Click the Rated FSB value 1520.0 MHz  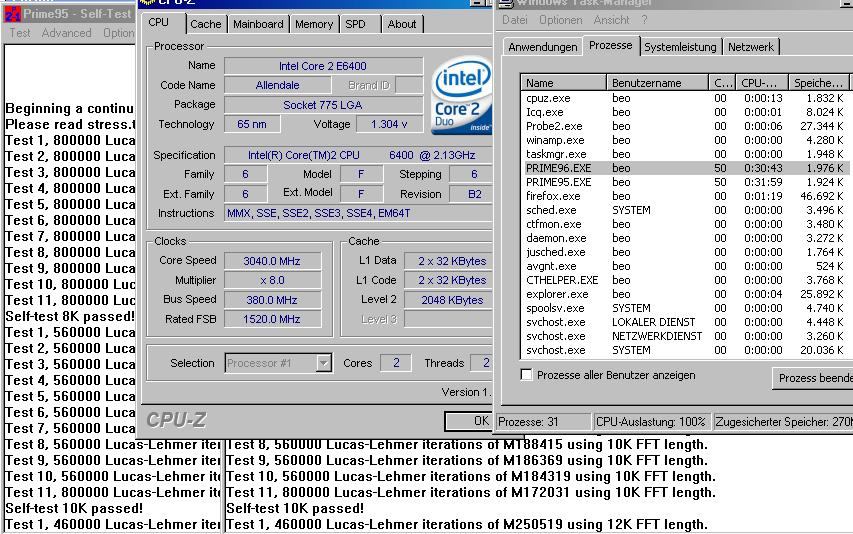272,319
